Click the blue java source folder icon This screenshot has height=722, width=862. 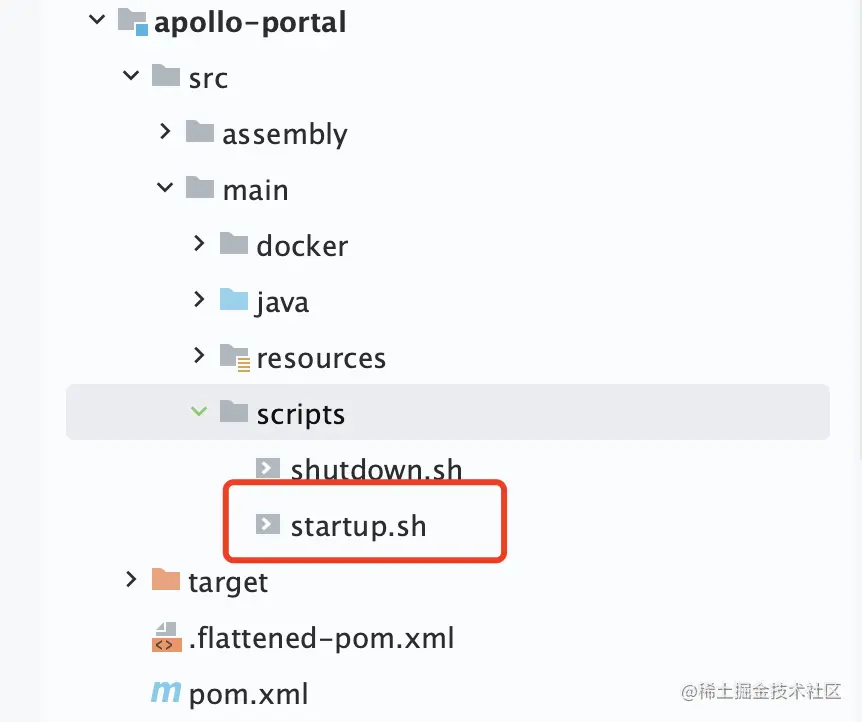coord(234,300)
